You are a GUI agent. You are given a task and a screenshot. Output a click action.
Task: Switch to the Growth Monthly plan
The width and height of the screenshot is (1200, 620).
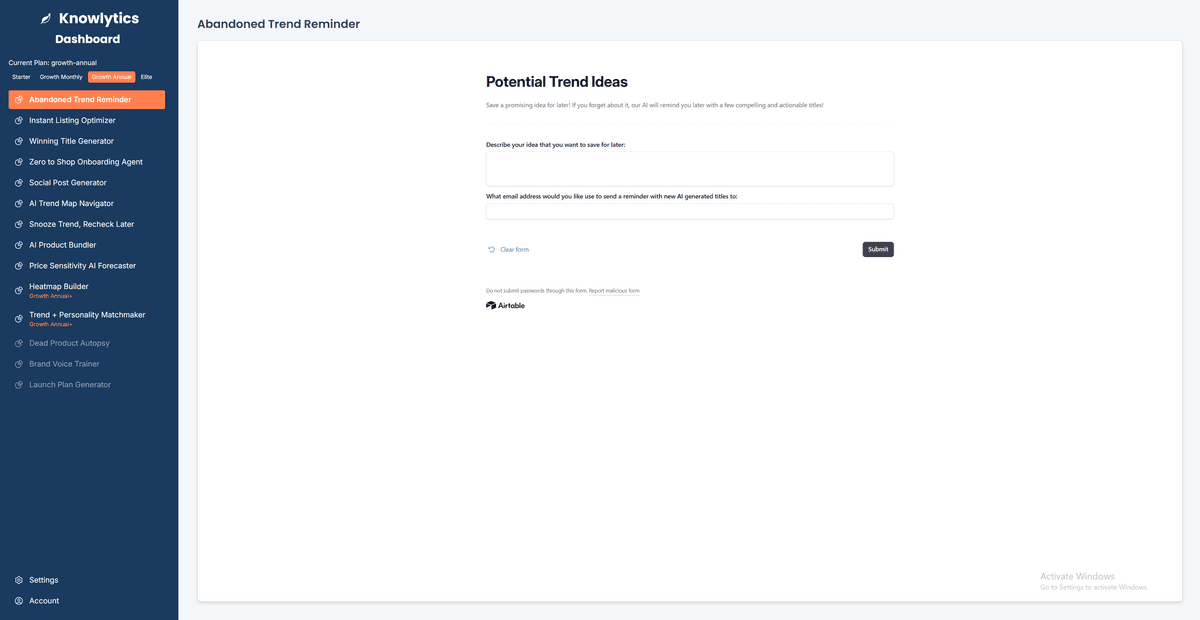point(60,76)
